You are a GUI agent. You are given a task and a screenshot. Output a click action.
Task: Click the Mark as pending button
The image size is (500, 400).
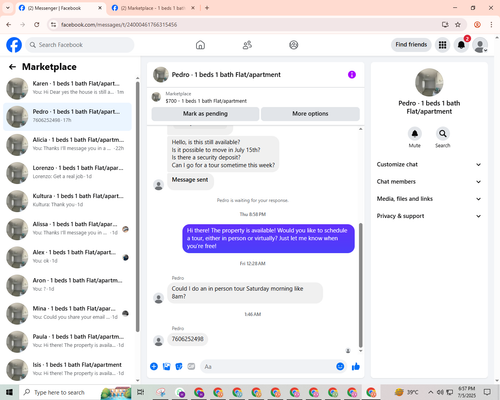[205, 114]
